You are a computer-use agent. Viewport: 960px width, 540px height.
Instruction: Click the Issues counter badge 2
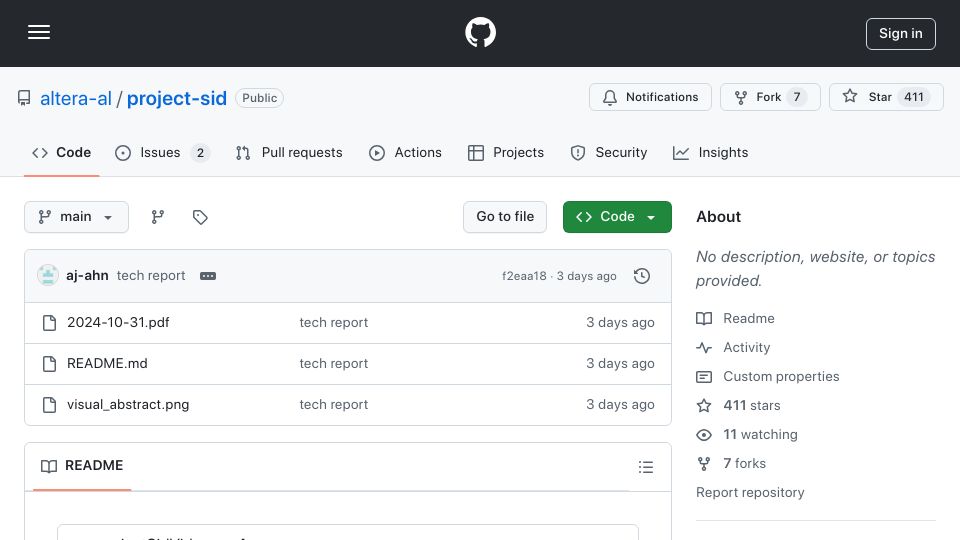pyautogui.click(x=200, y=153)
